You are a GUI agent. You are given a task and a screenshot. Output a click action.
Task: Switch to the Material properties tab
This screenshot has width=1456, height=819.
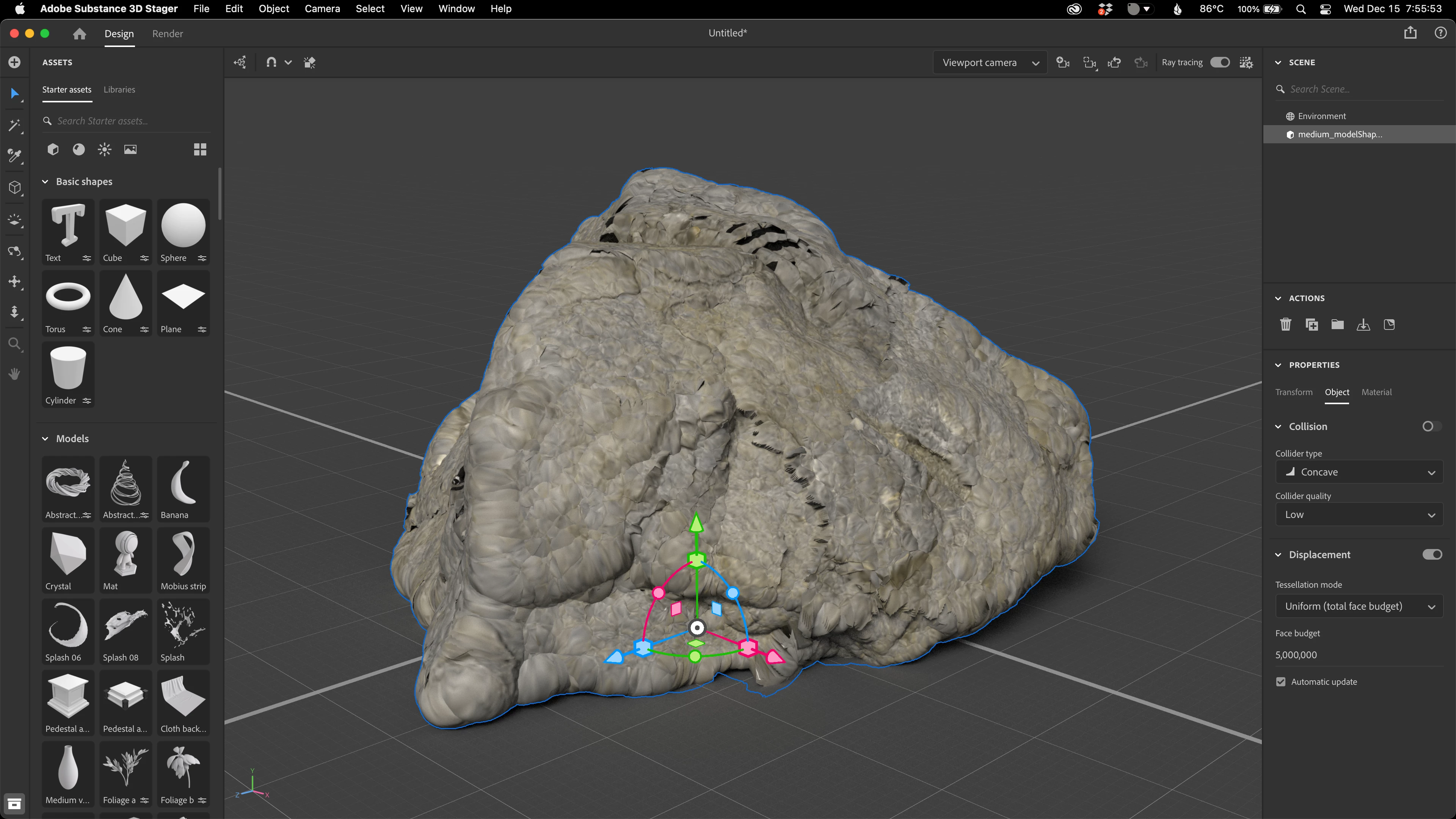coord(1376,392)
